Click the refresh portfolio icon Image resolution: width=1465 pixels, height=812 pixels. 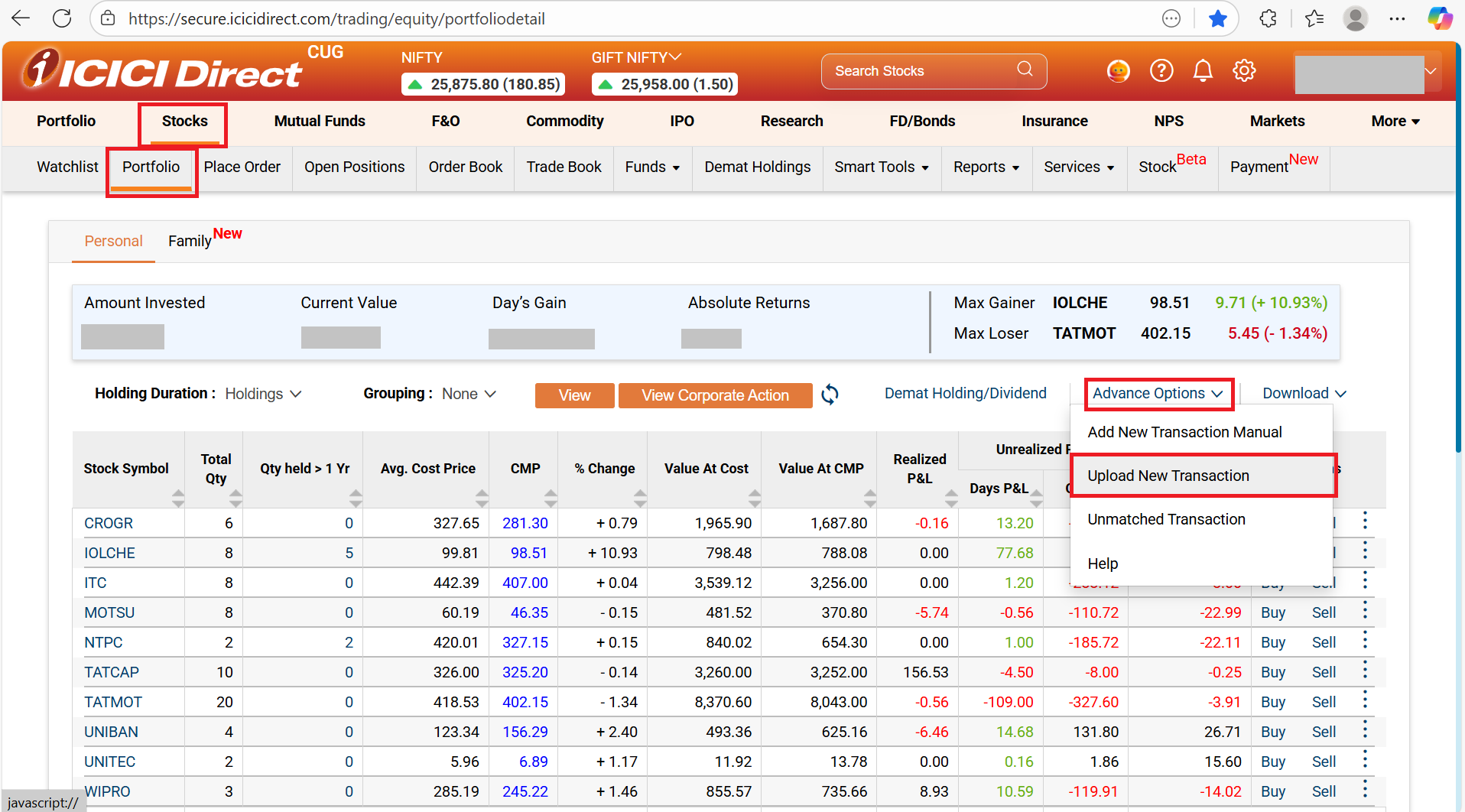tap(830, 395)
